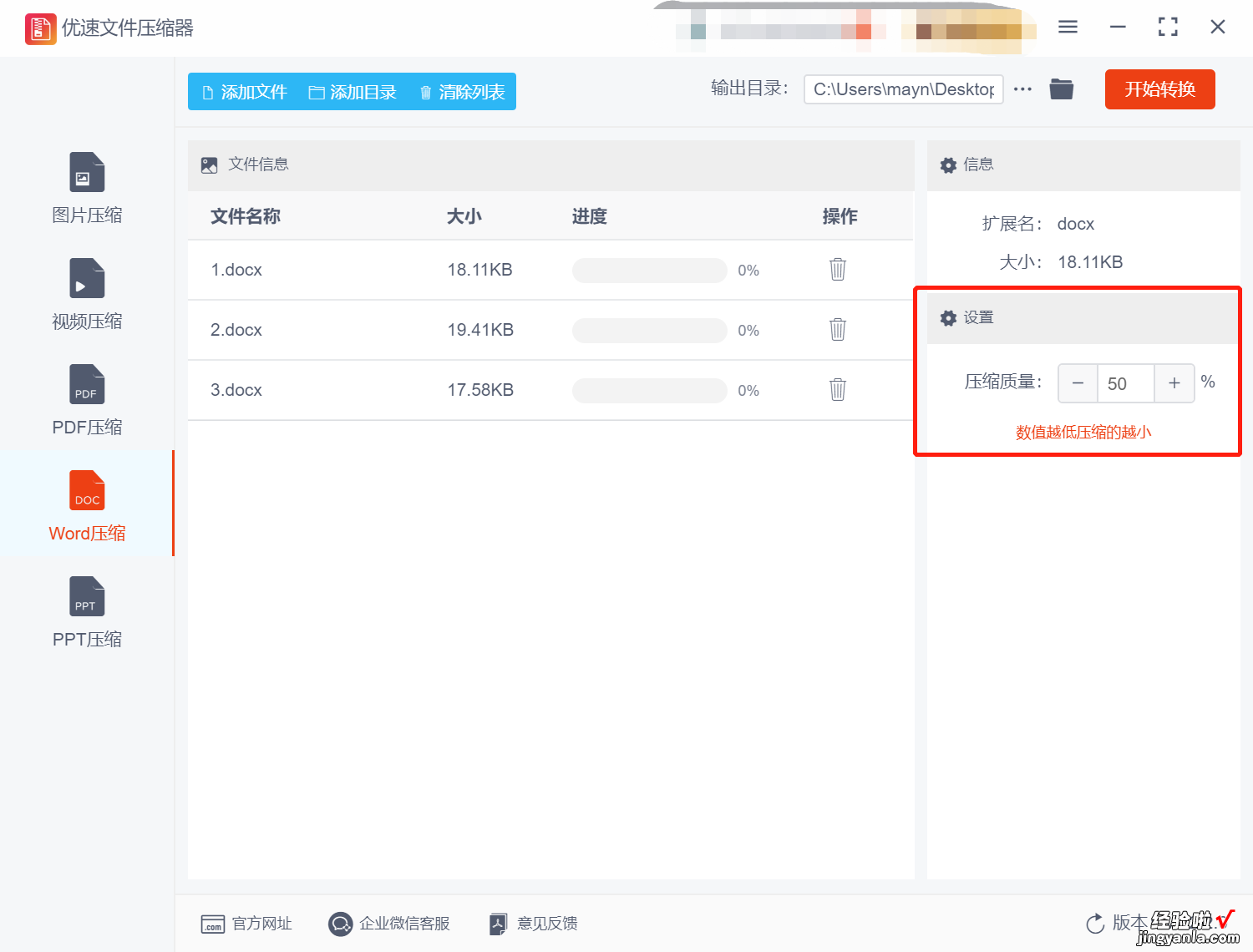The image size is (1253, 952).
Task: Click the 操作 column header
Action: pyautogui.click(x=840, y=217)
